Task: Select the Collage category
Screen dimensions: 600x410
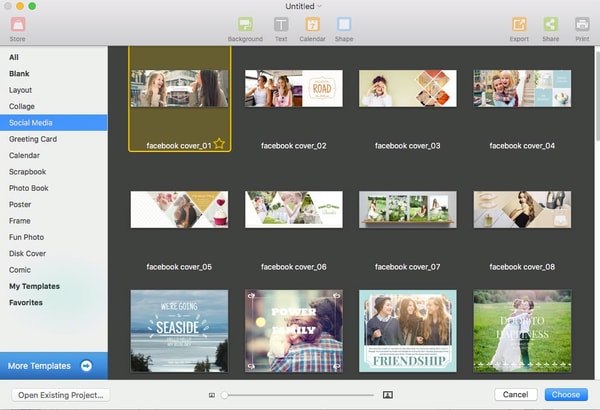Action: (x=54, y=106)
